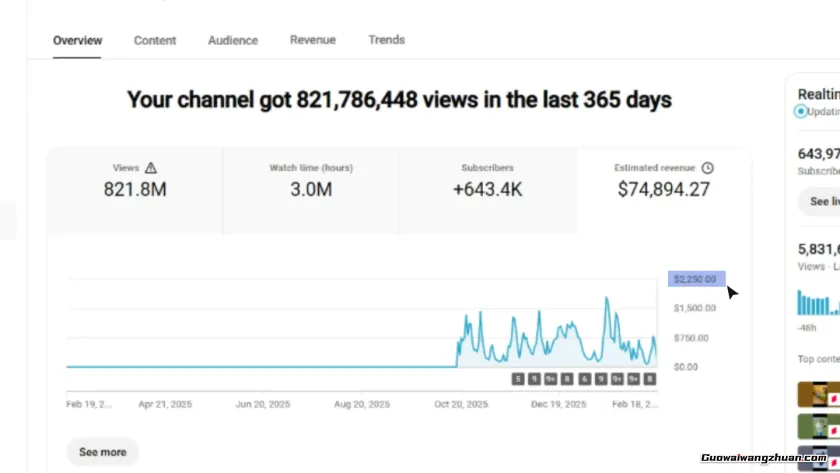Select the Subscribers +643.4K metric card
Viewport: 840px width, 473px height.
[x=488, y=180]
